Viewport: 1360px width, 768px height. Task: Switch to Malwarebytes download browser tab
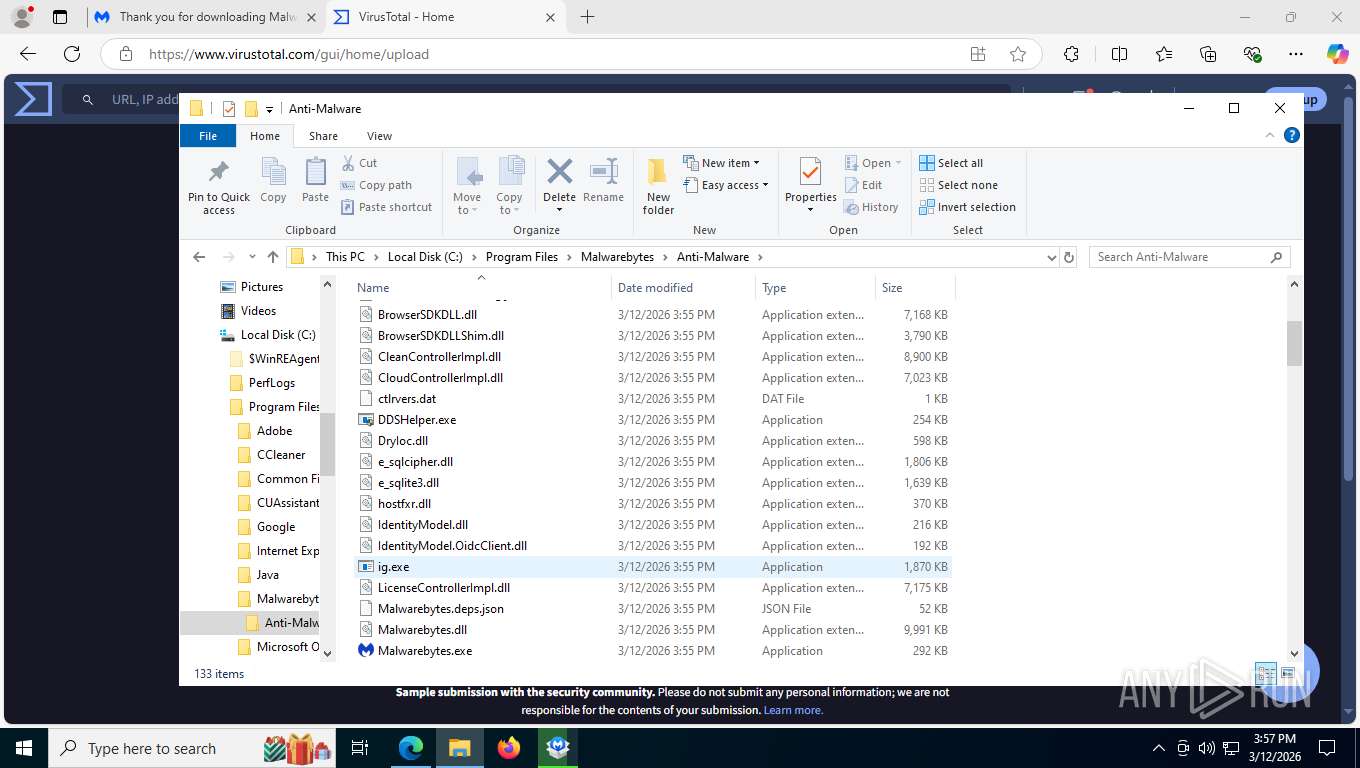pos(205,17)
